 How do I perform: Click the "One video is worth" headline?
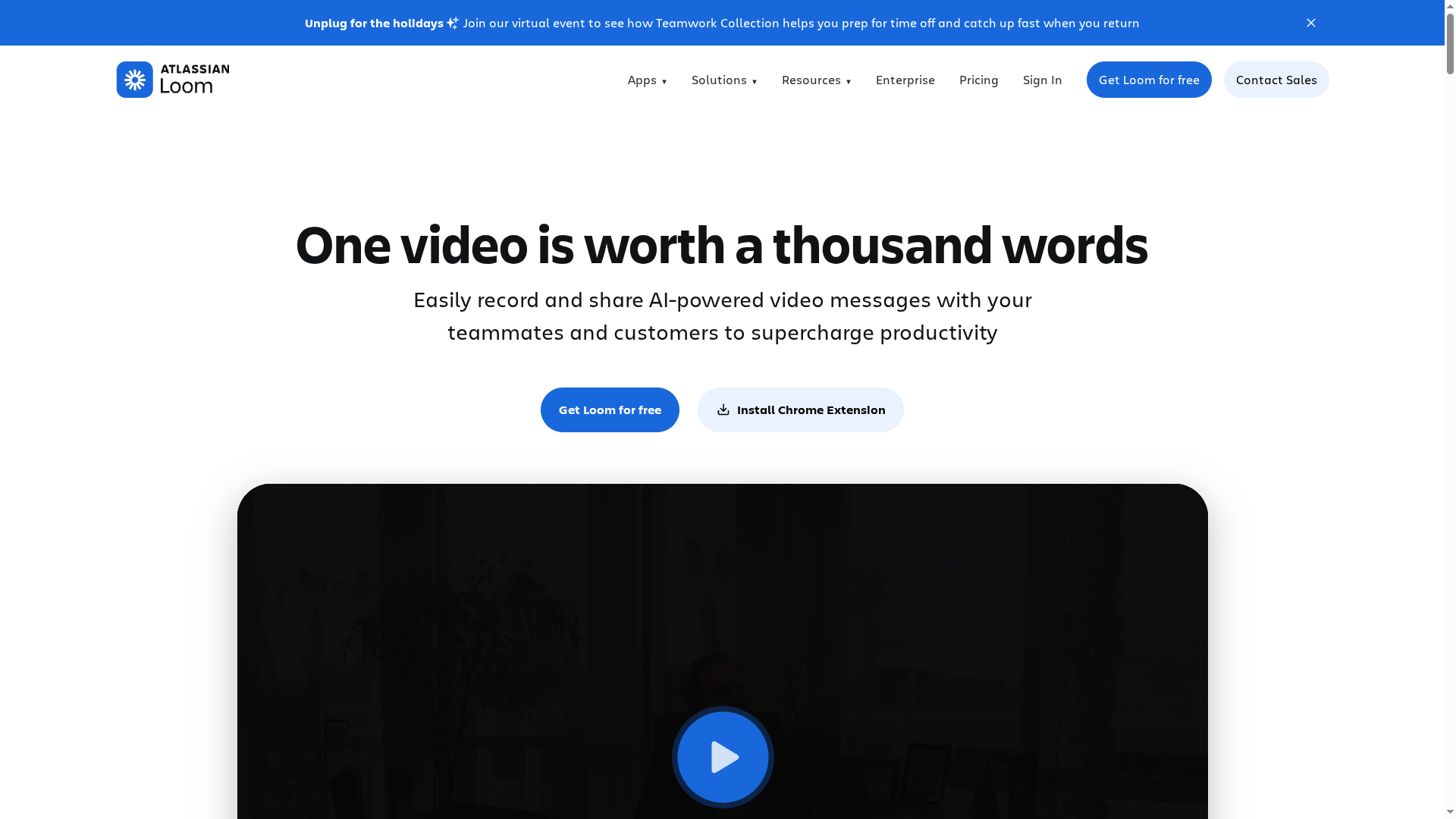pos(721,245)
